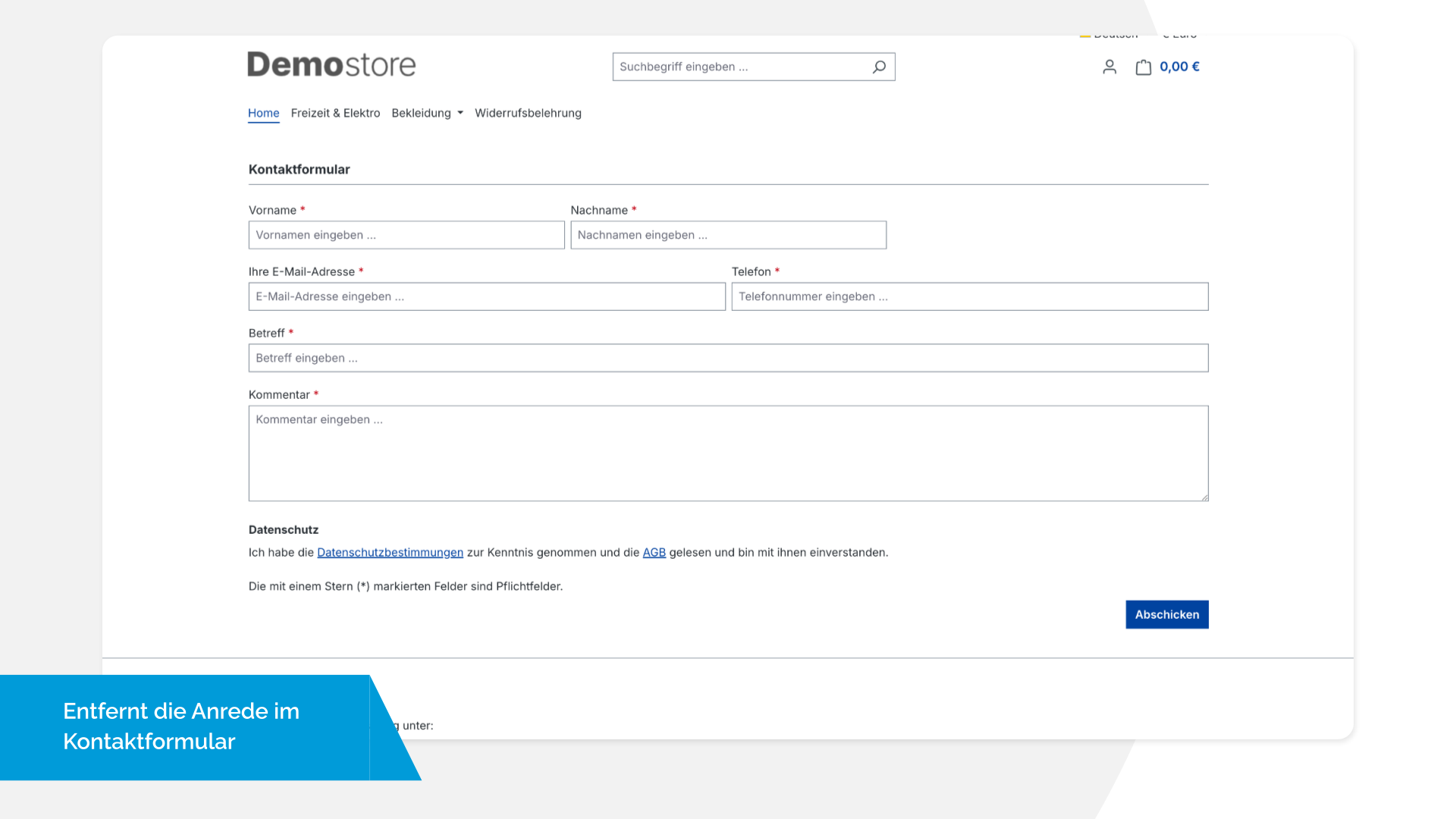Click the Pflichtfelder notice text

click(406, 586)
